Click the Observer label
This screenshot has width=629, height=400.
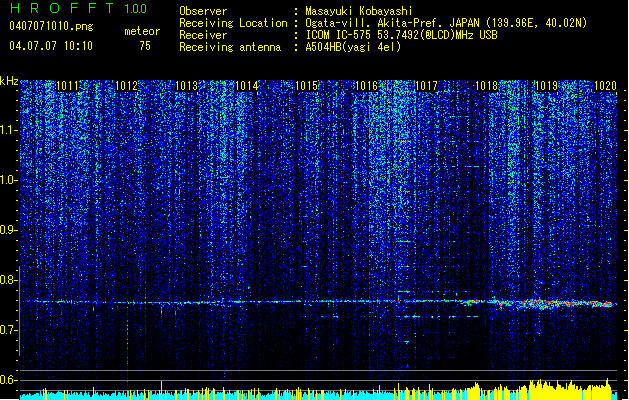(x=203, y=11)
